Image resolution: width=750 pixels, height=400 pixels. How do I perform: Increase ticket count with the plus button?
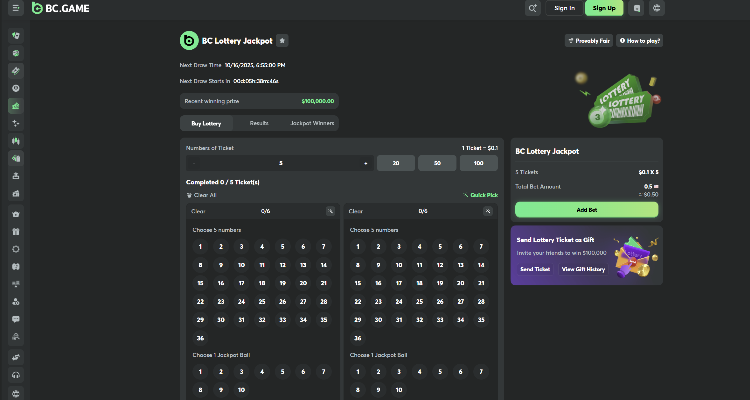pos(365,163)
